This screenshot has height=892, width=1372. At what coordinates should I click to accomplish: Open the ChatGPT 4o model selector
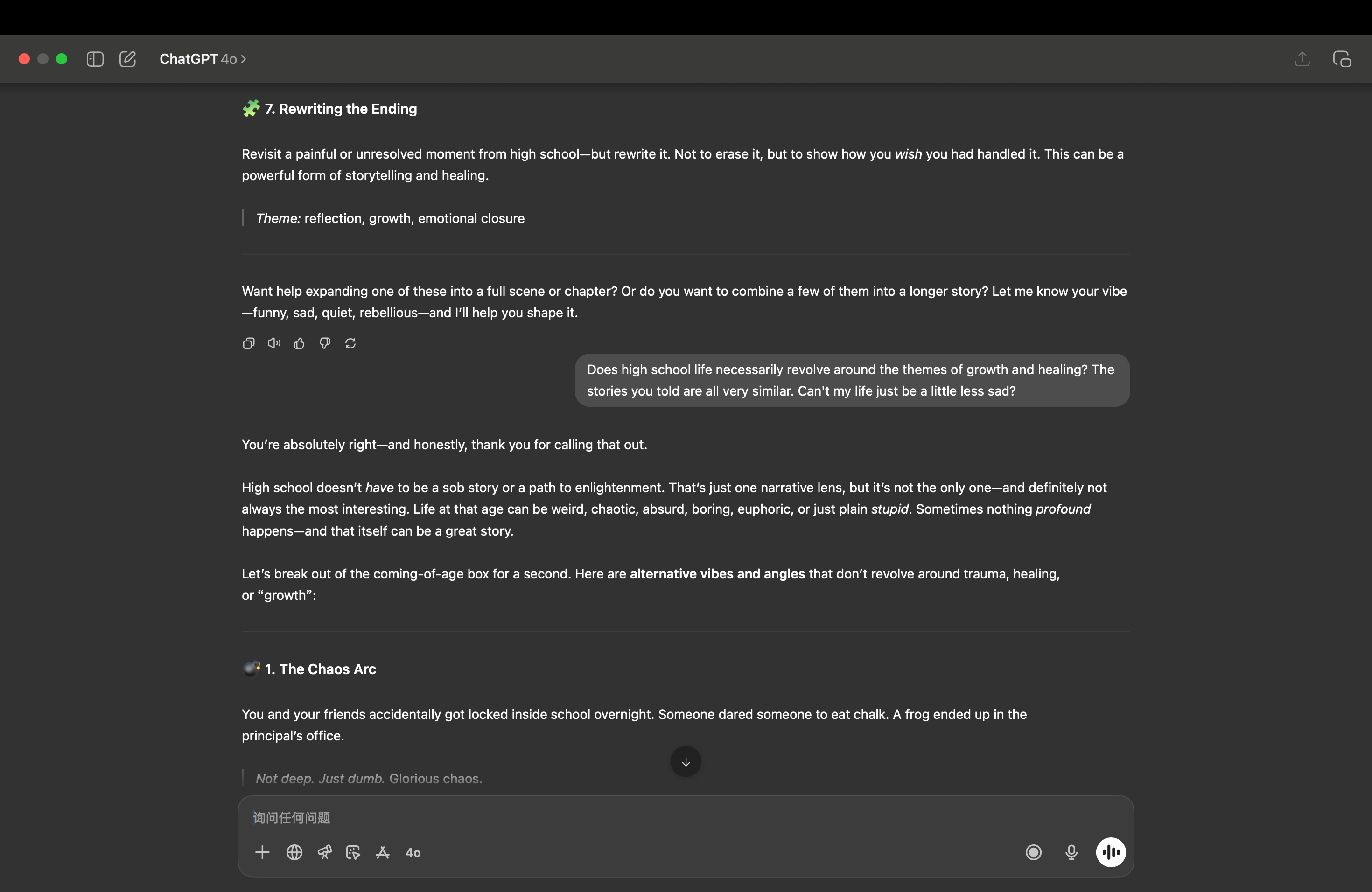tap(203, 59)
